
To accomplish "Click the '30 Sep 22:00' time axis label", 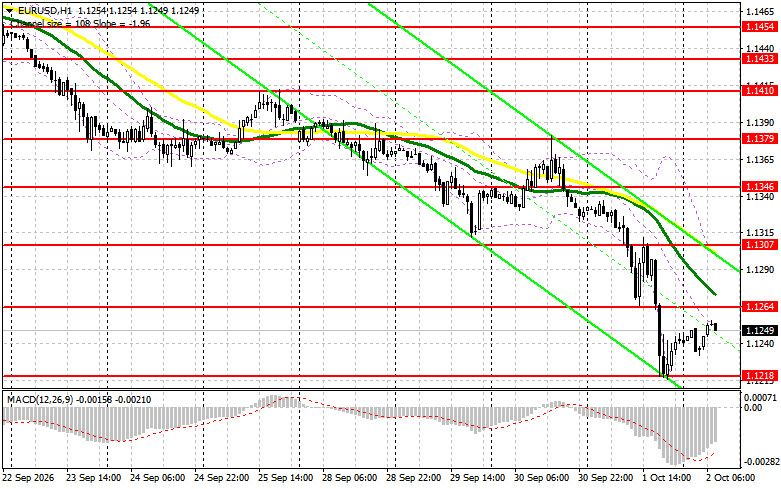I will [x=606, y=478].
